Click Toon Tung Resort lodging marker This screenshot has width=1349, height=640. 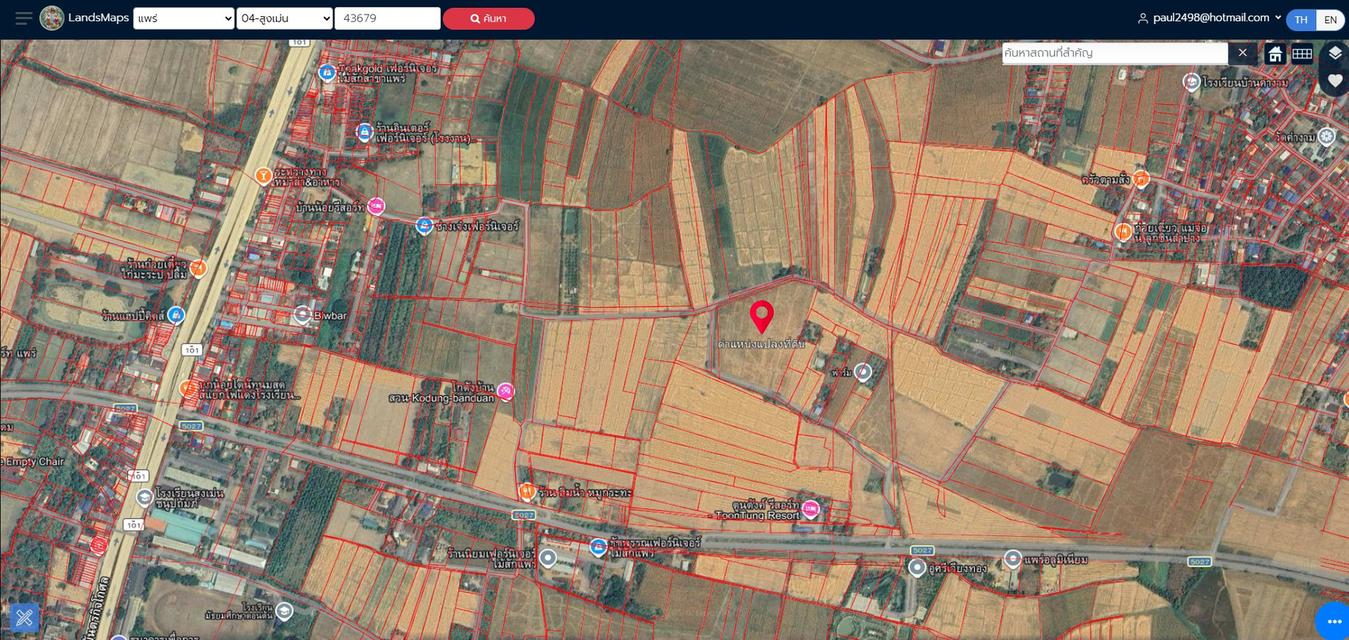coord(811,509)
